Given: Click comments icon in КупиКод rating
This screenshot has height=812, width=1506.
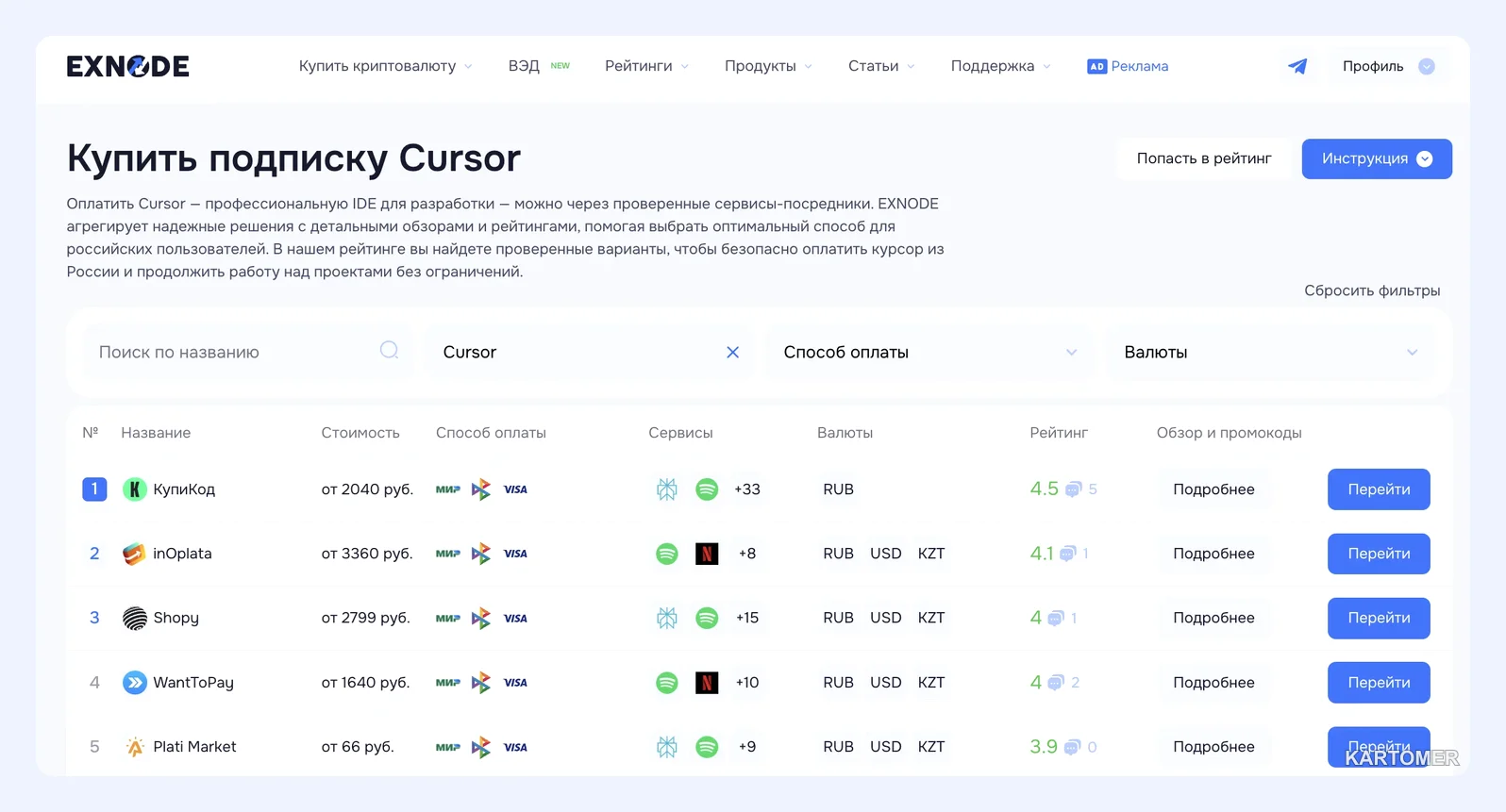Looking at the screenshot, I should click(1073, 489).
